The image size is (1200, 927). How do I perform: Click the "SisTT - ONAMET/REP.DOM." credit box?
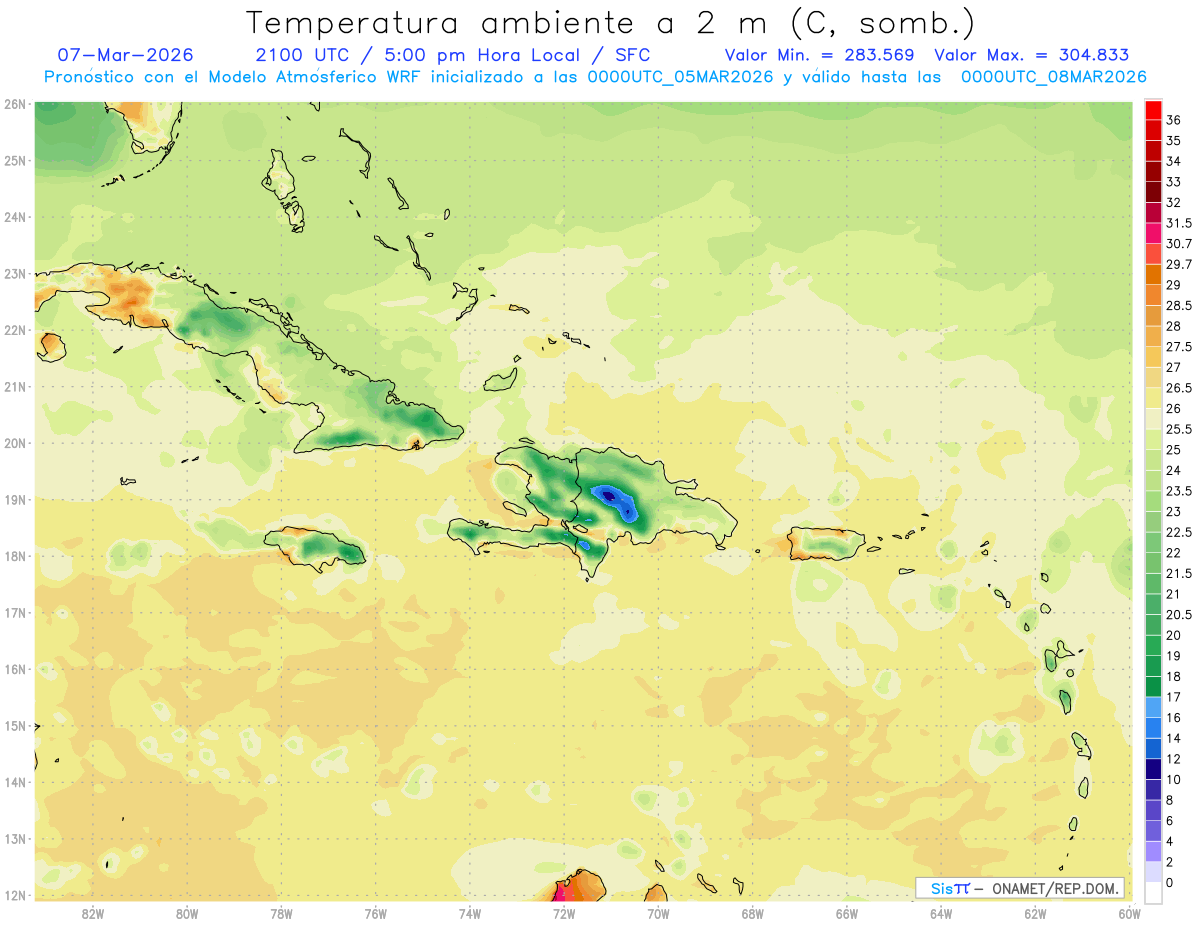[1020, 888]
